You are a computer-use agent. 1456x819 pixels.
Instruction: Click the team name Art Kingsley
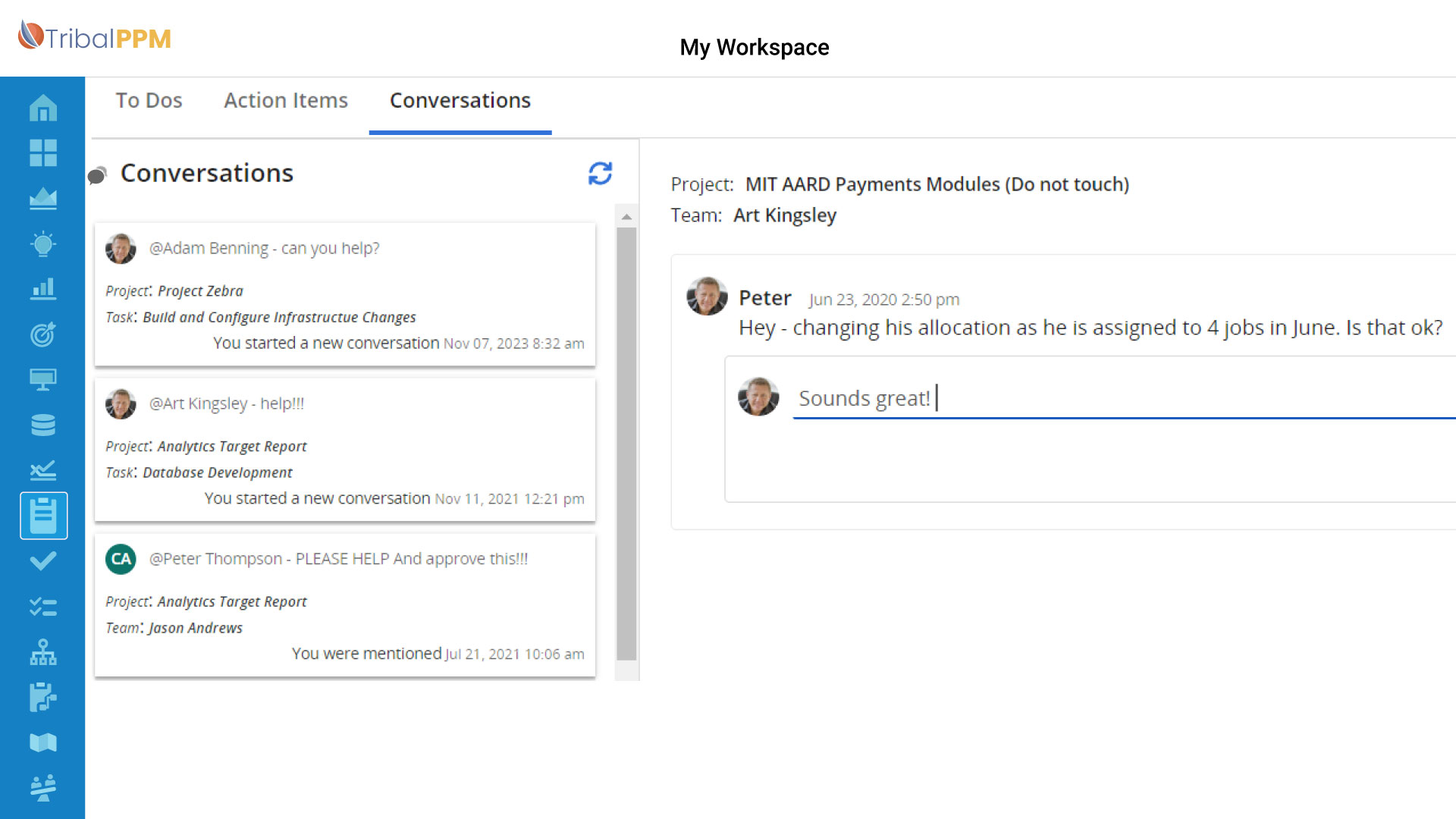point(785,216)
